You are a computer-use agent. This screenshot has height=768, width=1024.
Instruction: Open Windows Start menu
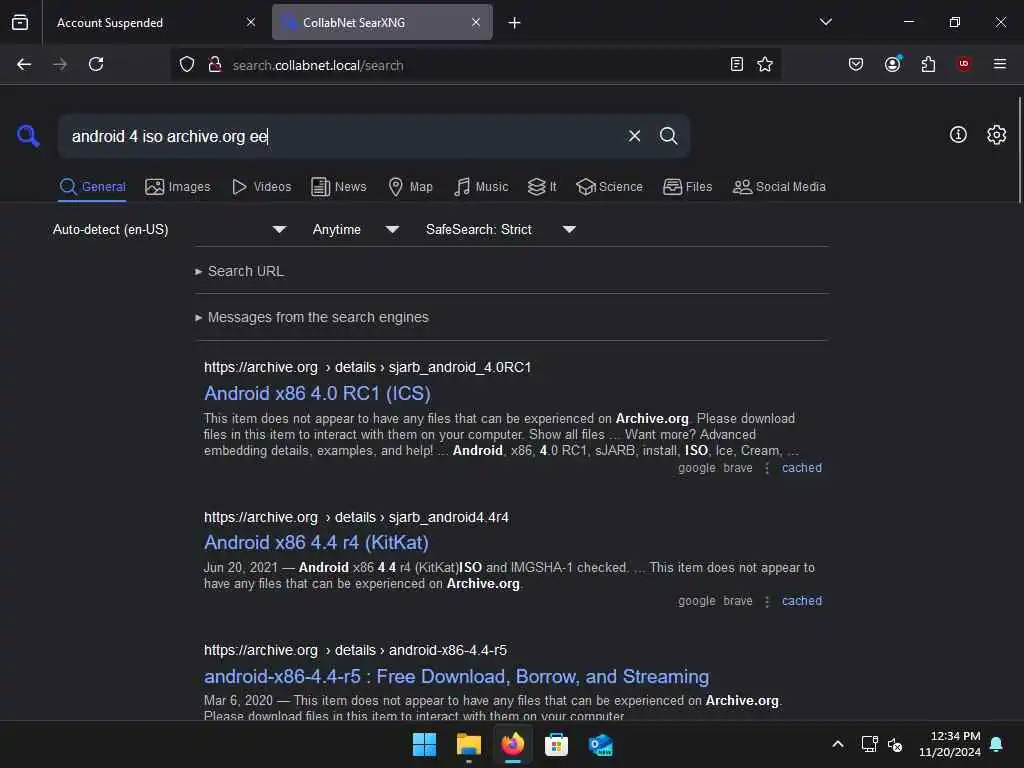coord(424,744)
